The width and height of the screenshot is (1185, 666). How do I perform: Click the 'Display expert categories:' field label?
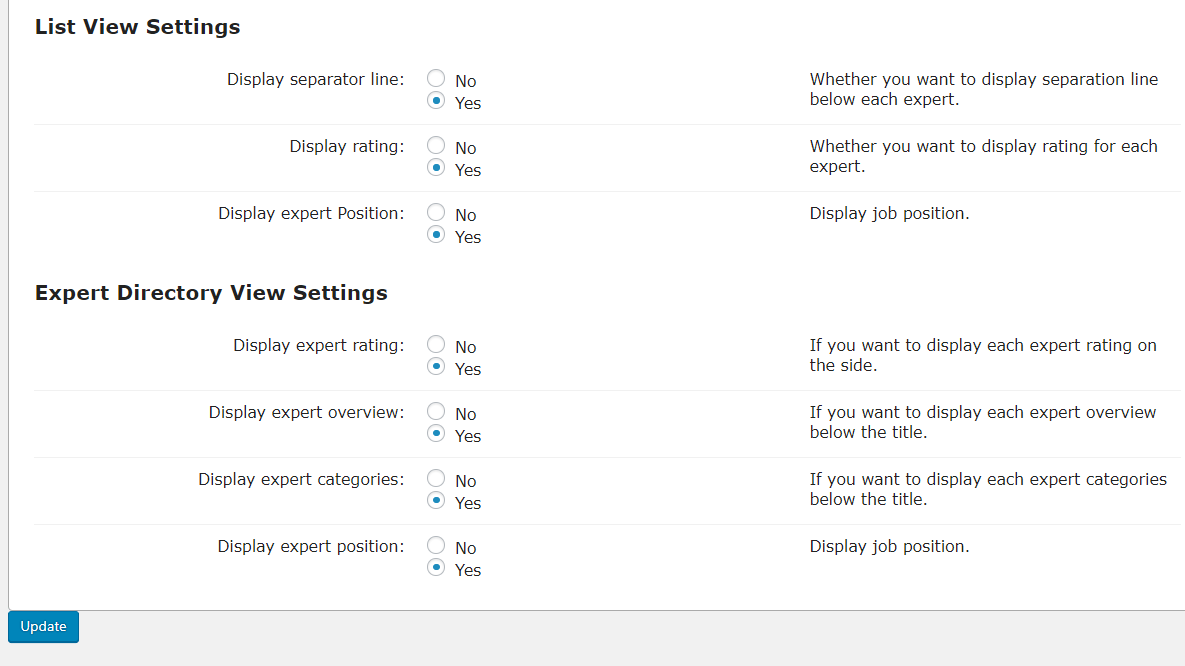(x=301, y=479)
